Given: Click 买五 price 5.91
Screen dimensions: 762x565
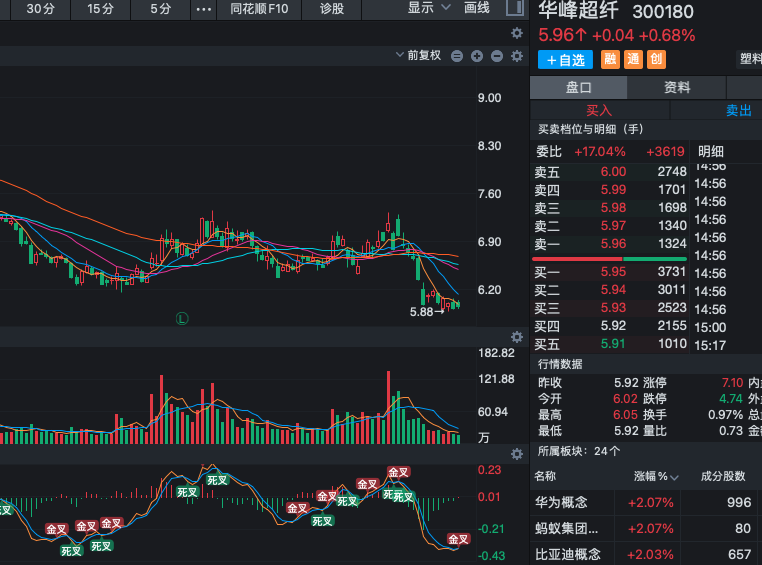Looking at the screenshot, I should pyautogui.click(x=613, y=343).
